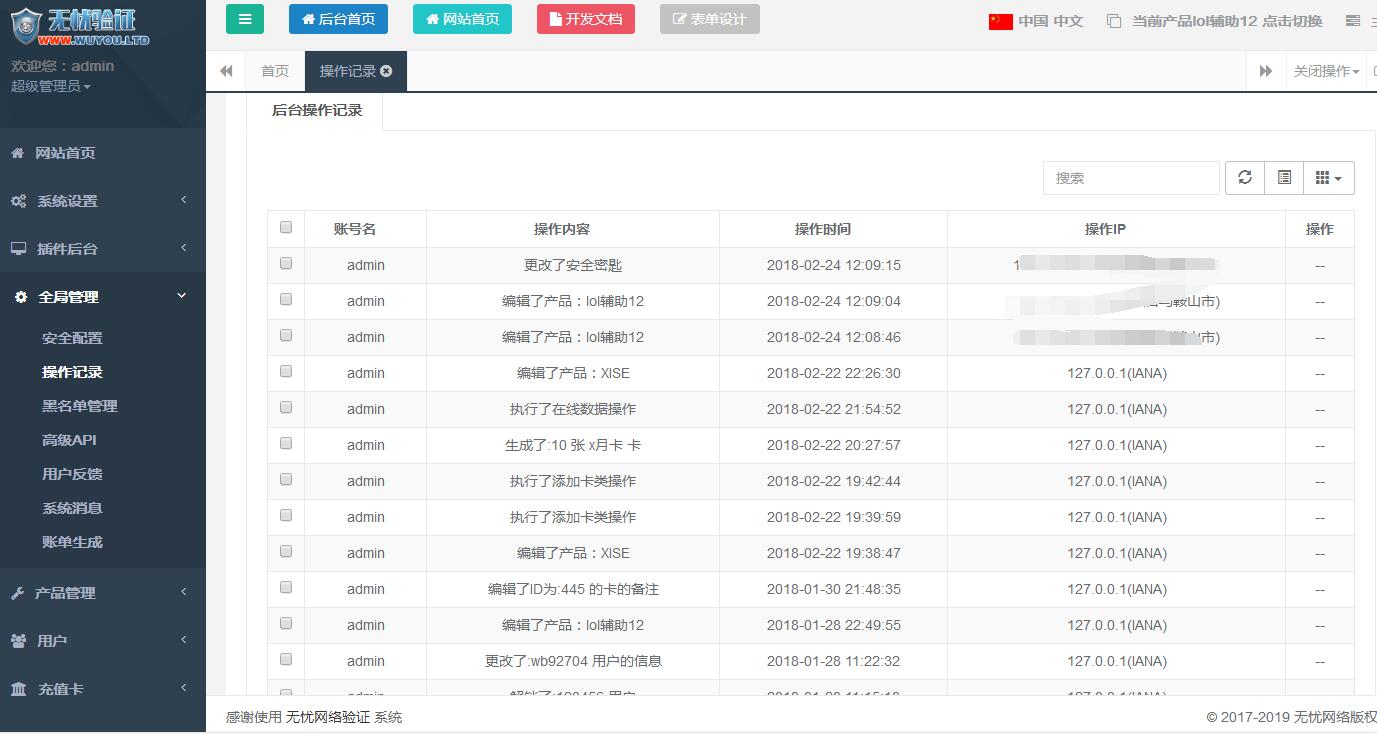Click the 无忧验证 logo in the sidebar

[x=80, y=26]
